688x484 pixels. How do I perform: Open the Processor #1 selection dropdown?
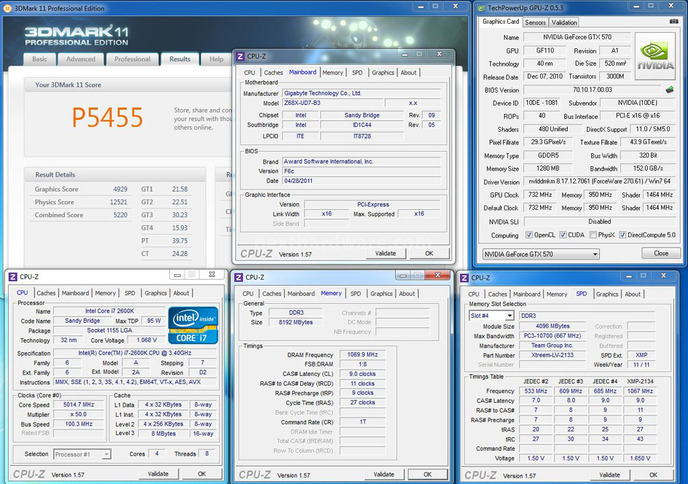pyautogui.click(x=82, y=454)
